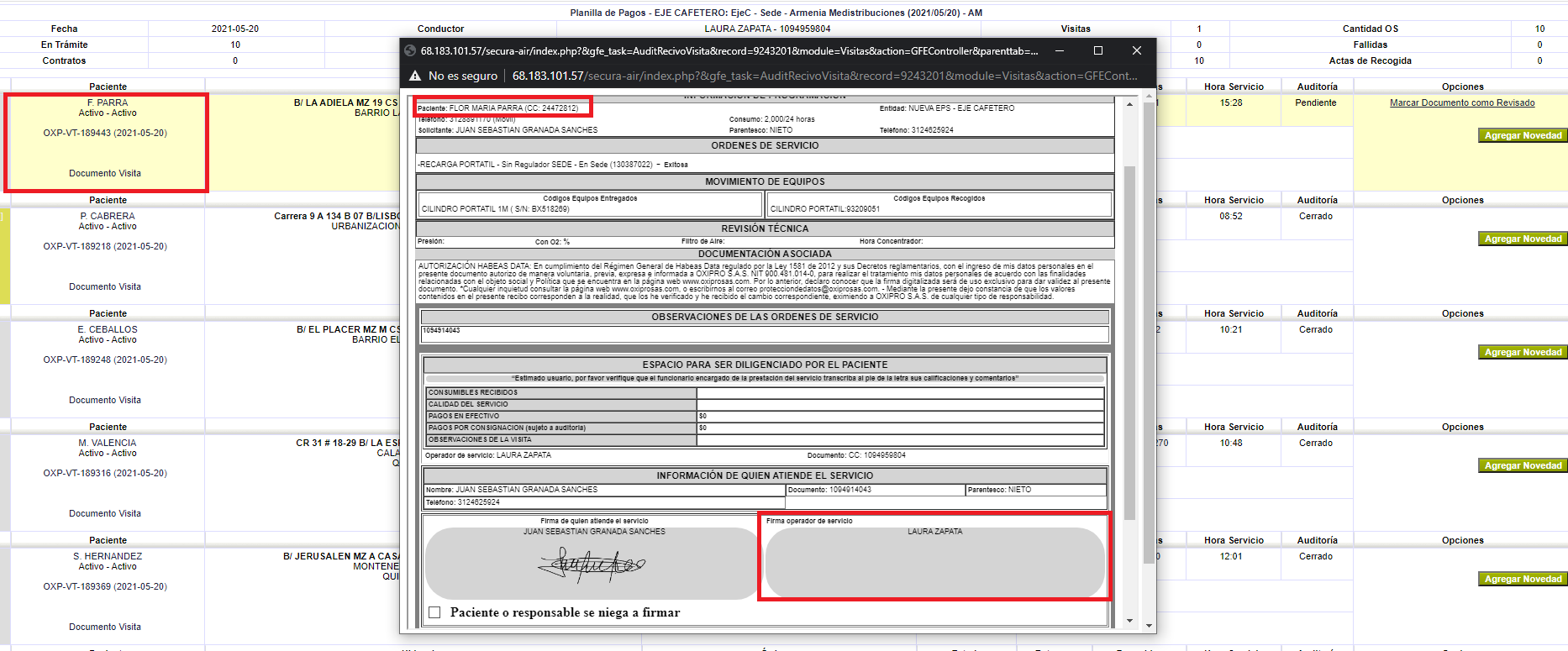This screenshot has width=1568, height=651.
Task: Check 'Paciente o responsable se niega a firmar'
Action: tap(434, 612)
